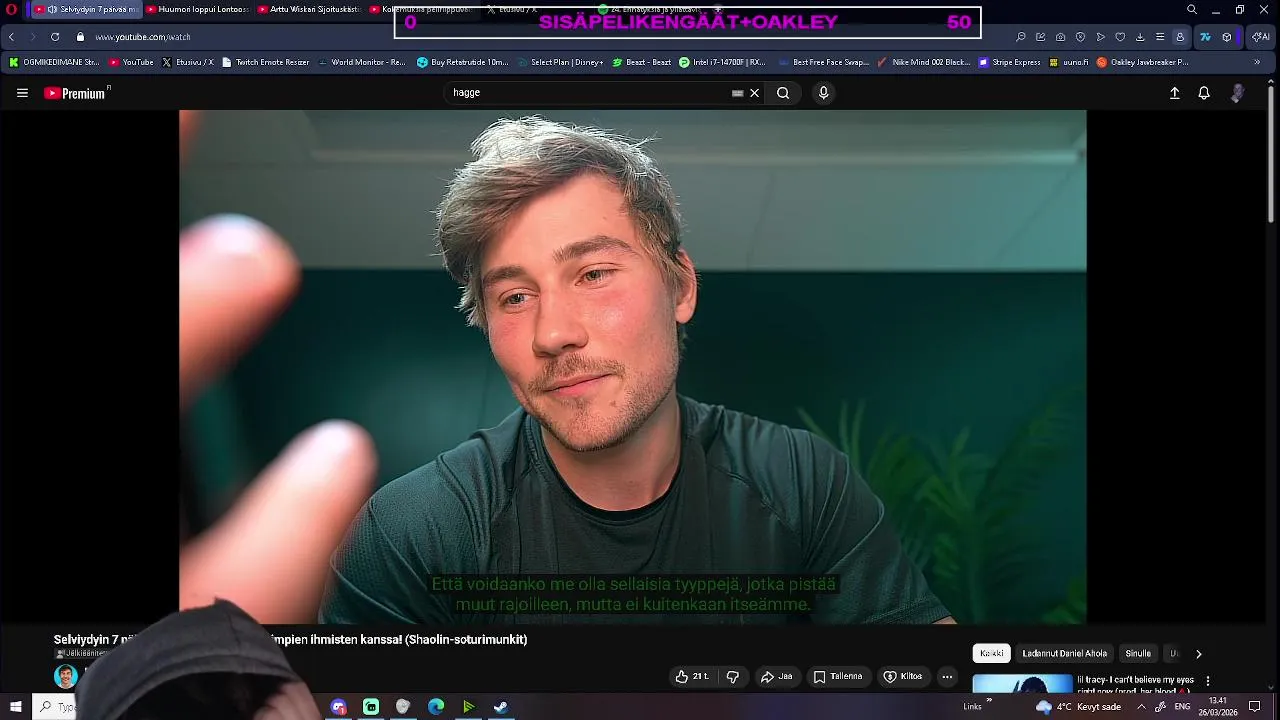The width and height of the screenshot is (1280, 720).
Task: Open YouTube bookmark in bookmarks bar
Action: coord(131,62)
